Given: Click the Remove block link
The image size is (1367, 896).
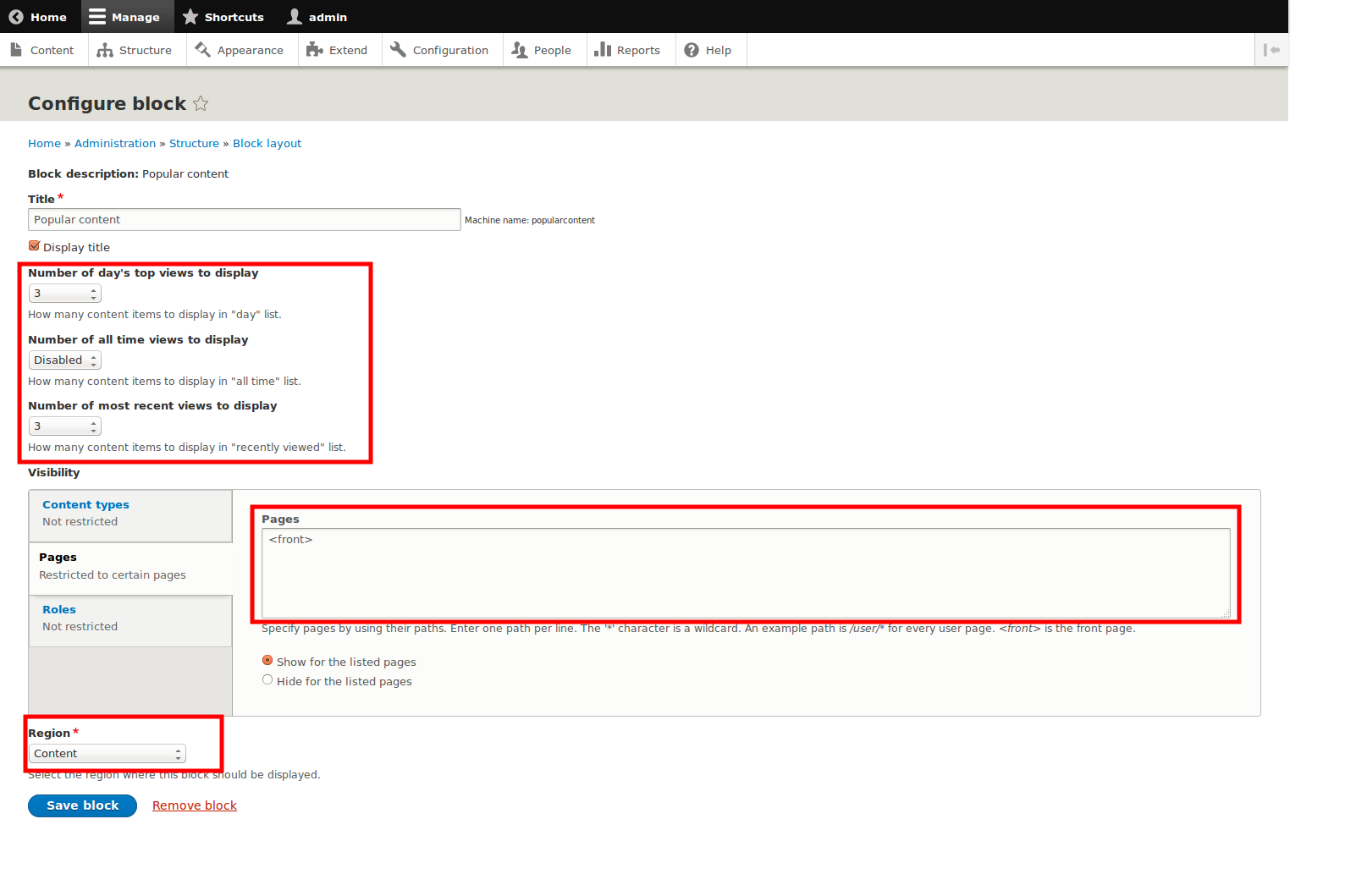Looking at the screenshot, I should click(x=194, y=805).
